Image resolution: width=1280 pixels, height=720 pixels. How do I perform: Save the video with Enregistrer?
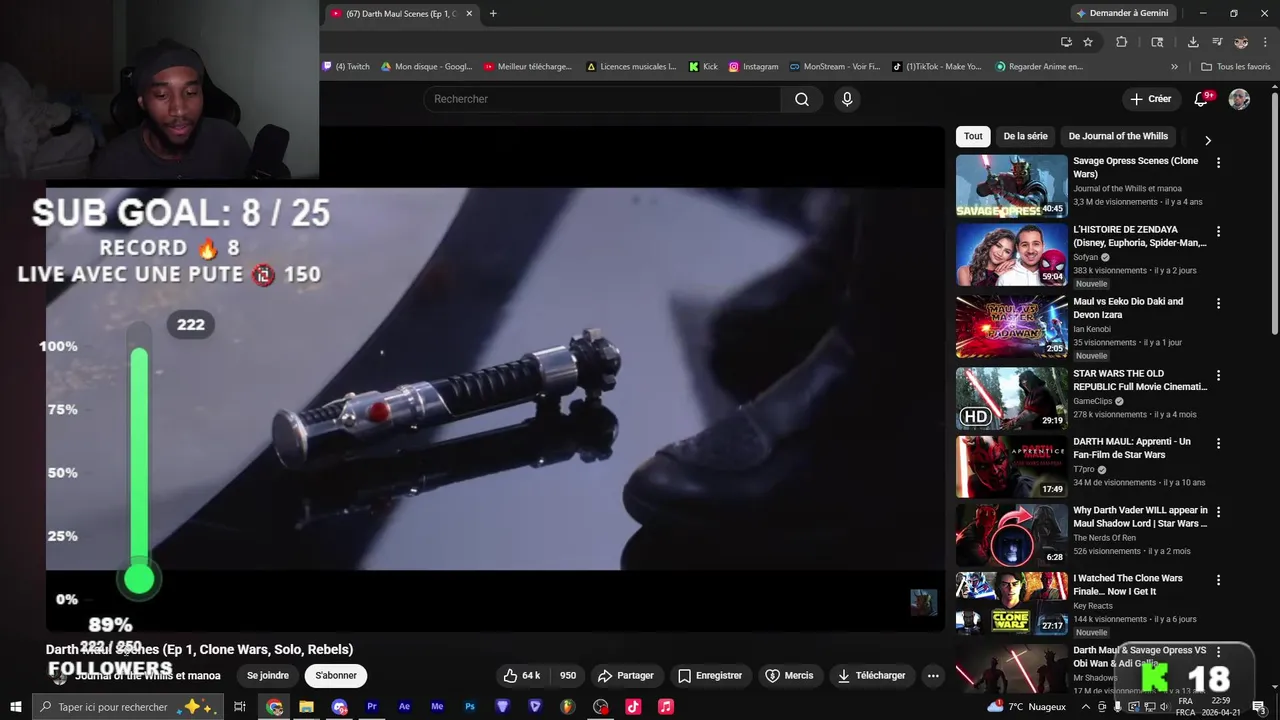[x=709, y=676]
